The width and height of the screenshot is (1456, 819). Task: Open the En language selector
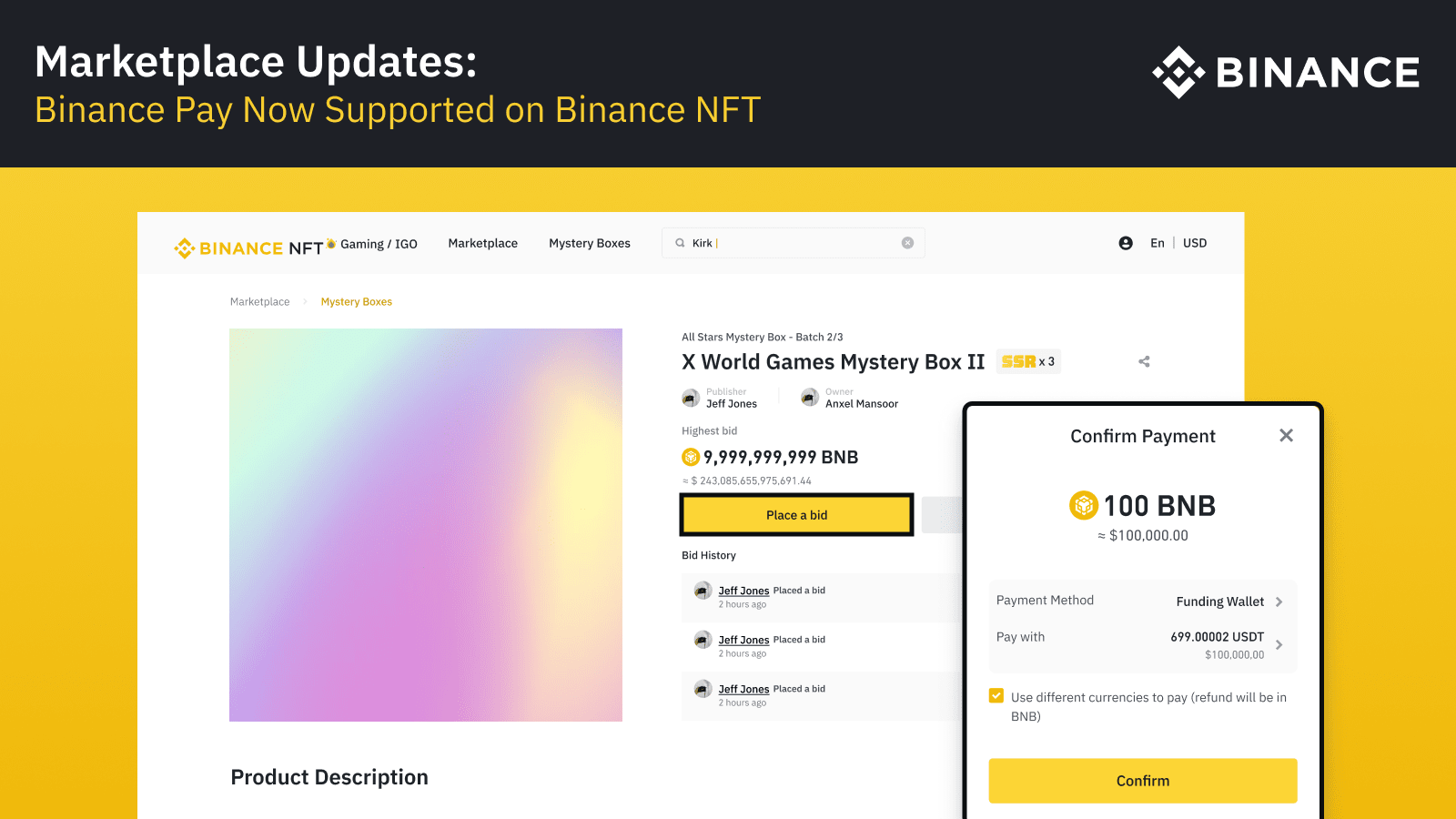click(x=1158, y=243)
